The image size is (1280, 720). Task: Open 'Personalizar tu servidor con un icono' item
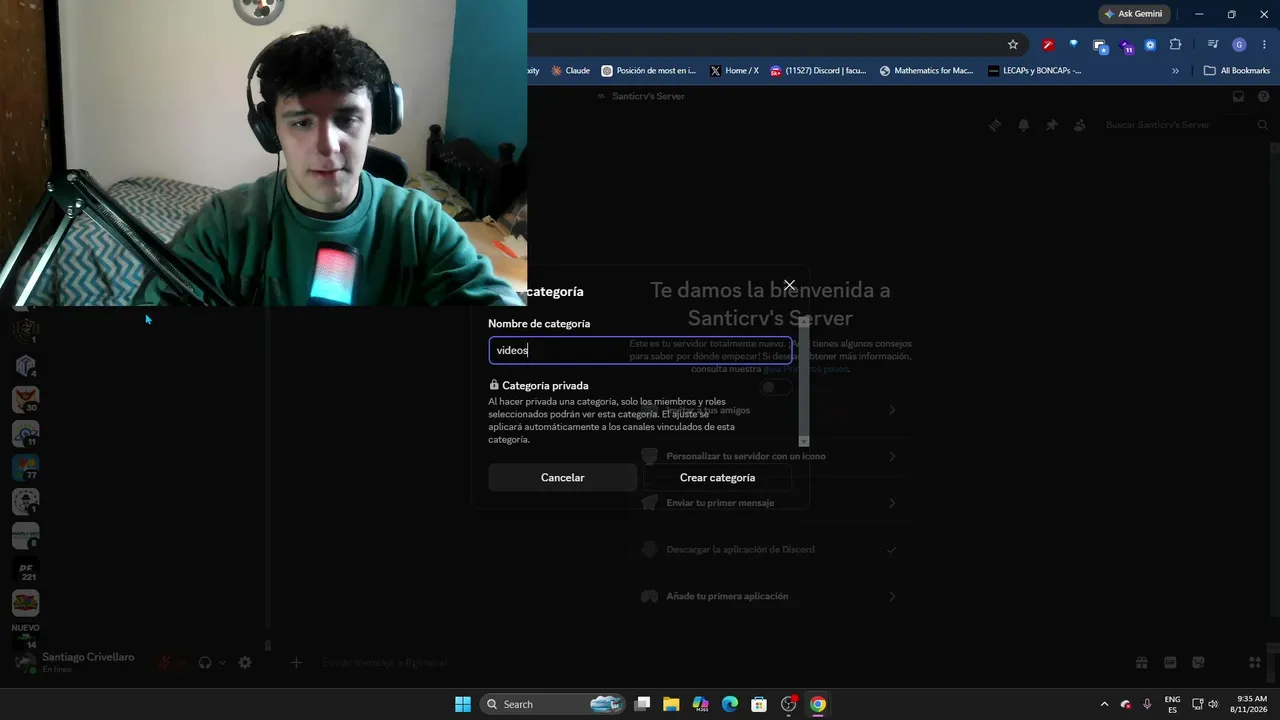point(770,456)
